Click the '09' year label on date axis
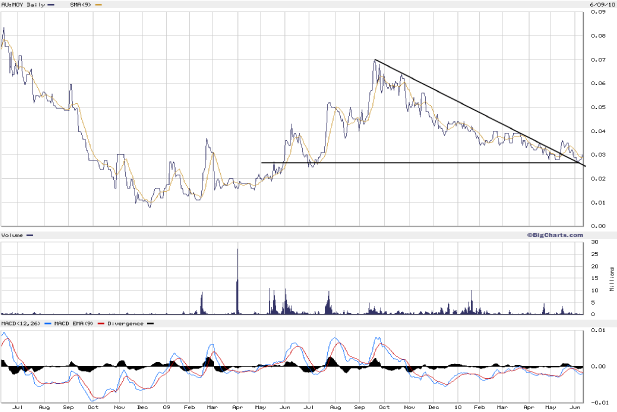 [167, 408]
